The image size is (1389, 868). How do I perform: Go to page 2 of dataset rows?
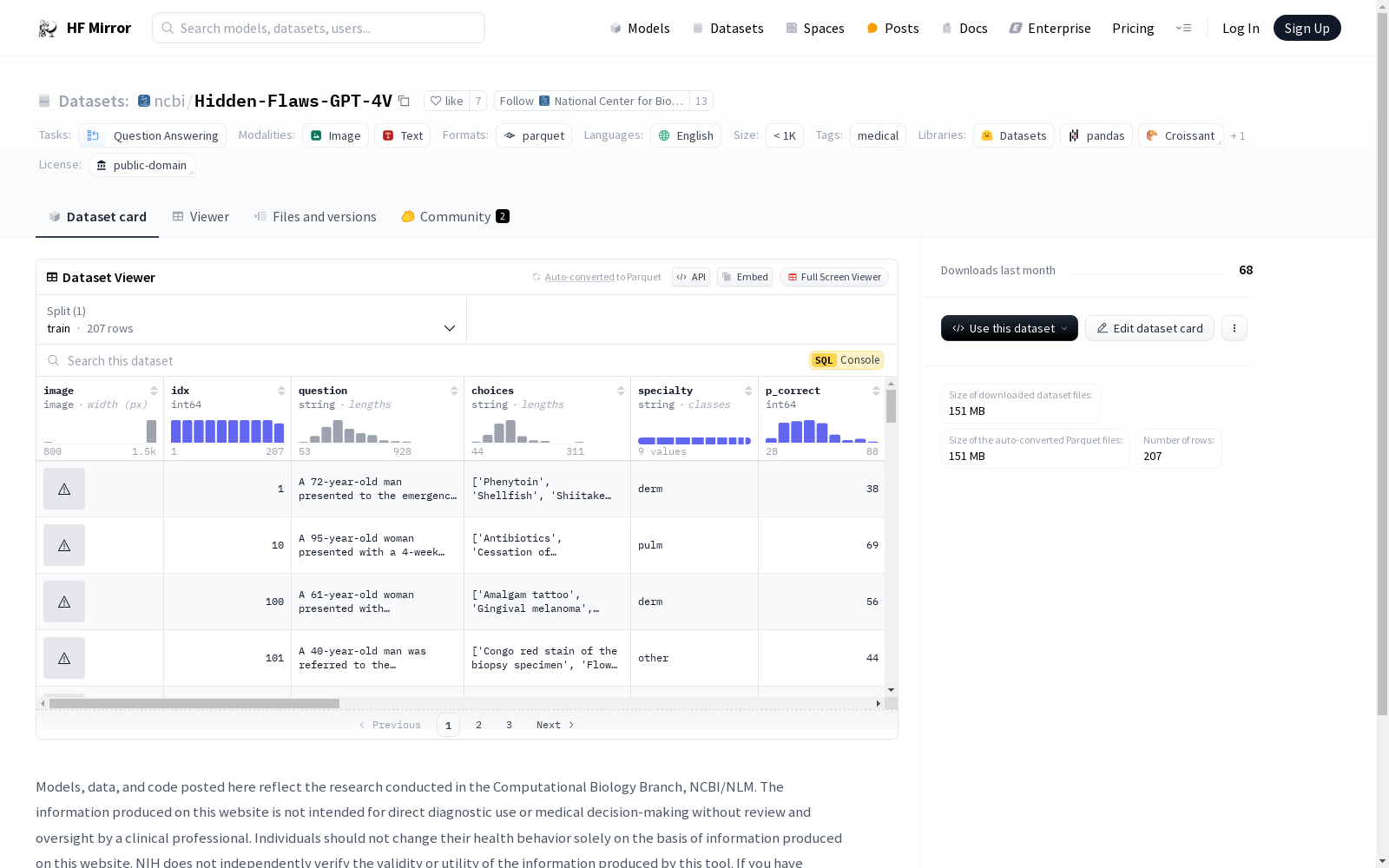[478, 725]
